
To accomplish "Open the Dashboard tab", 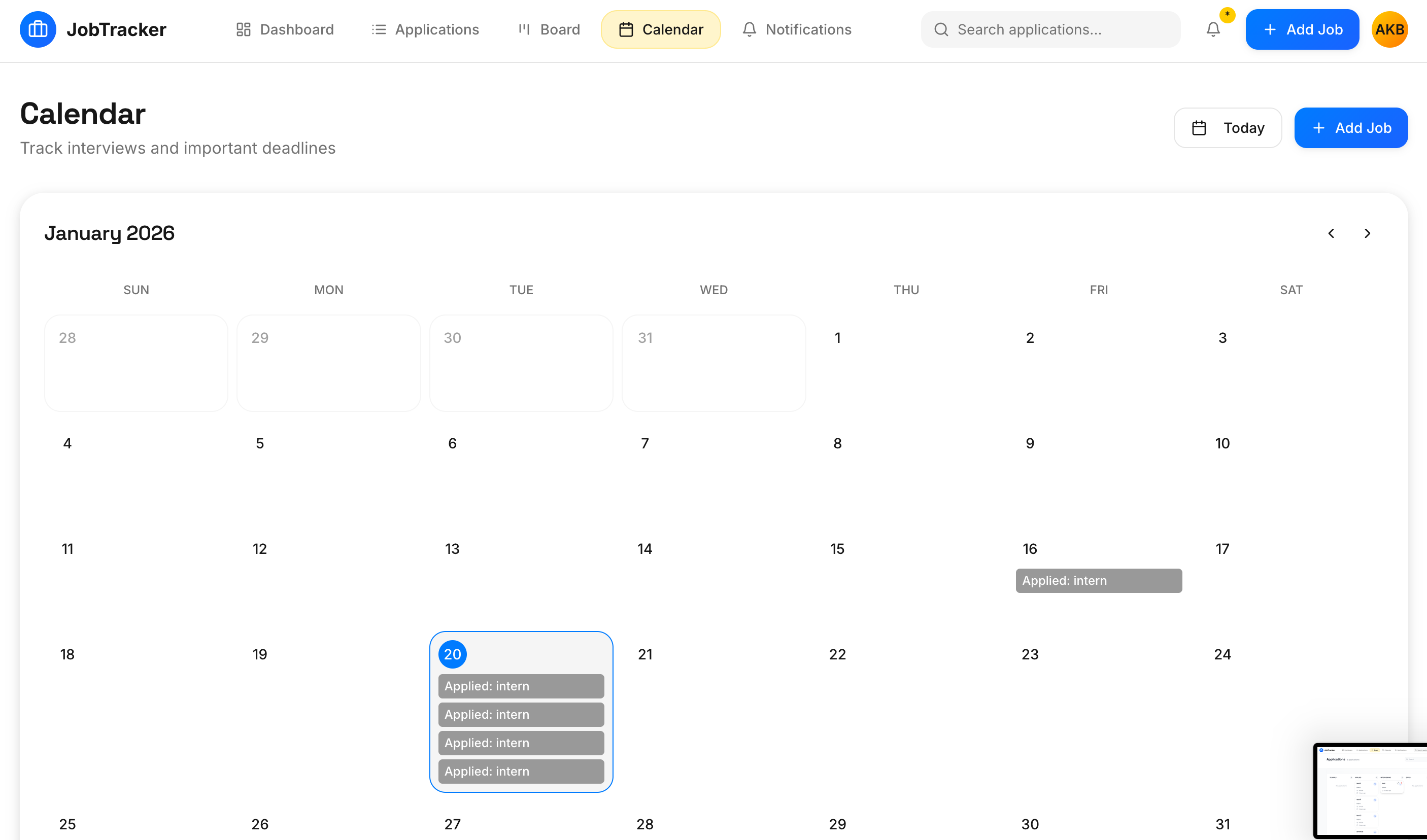I will coord(285,29).
